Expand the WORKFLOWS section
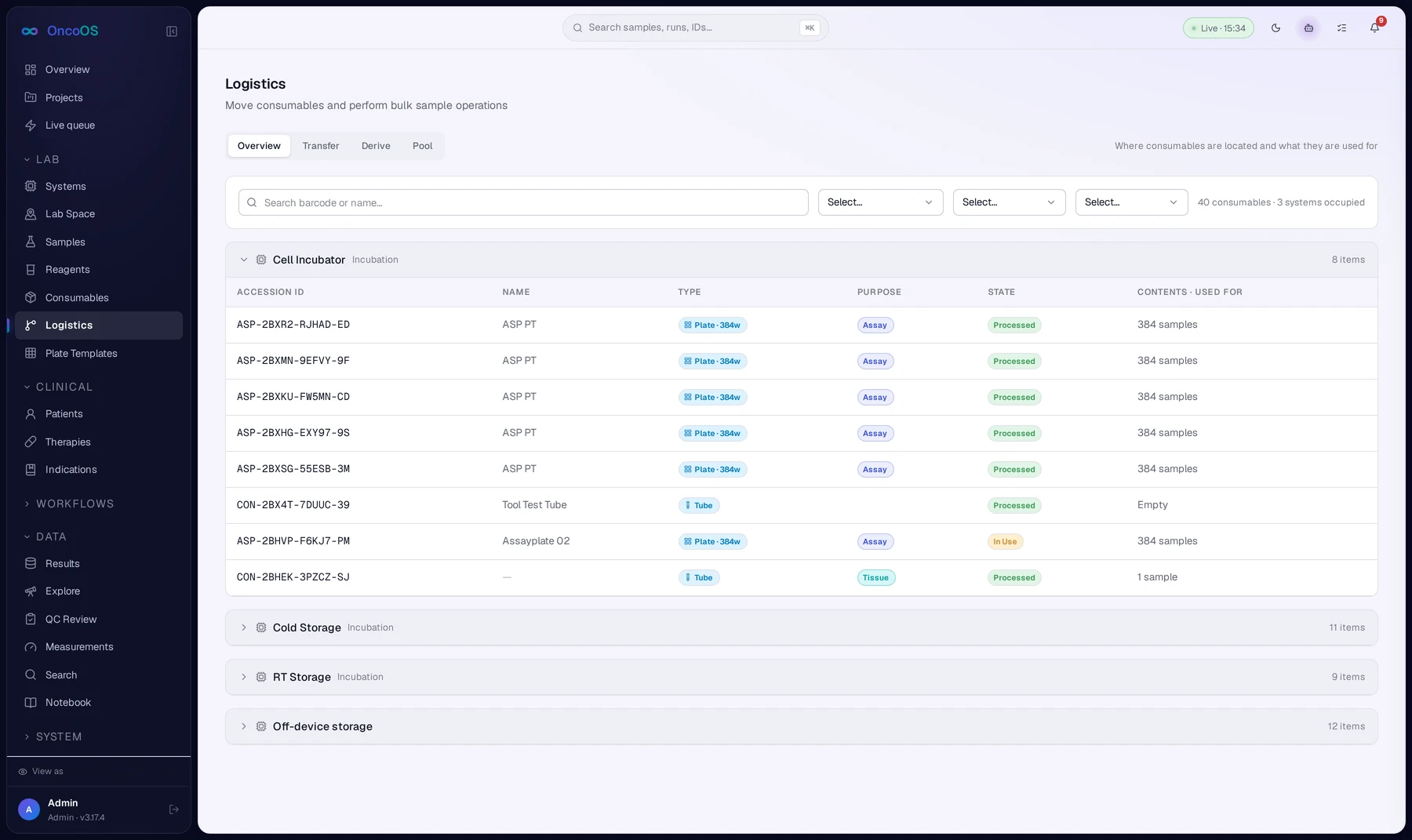Viewport: 1412px width, 840px height. coord(68,504)
